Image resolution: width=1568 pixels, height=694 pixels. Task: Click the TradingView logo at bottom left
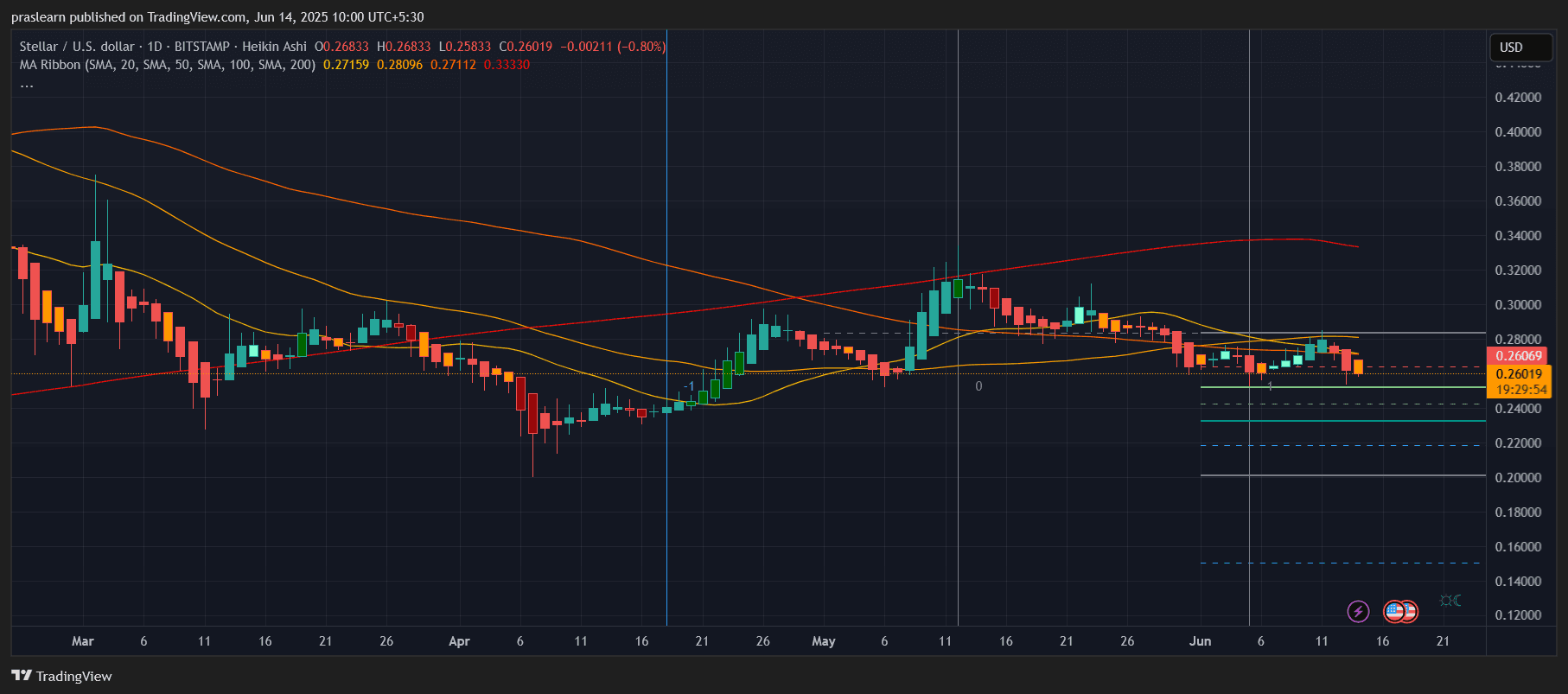coord(61,676)
